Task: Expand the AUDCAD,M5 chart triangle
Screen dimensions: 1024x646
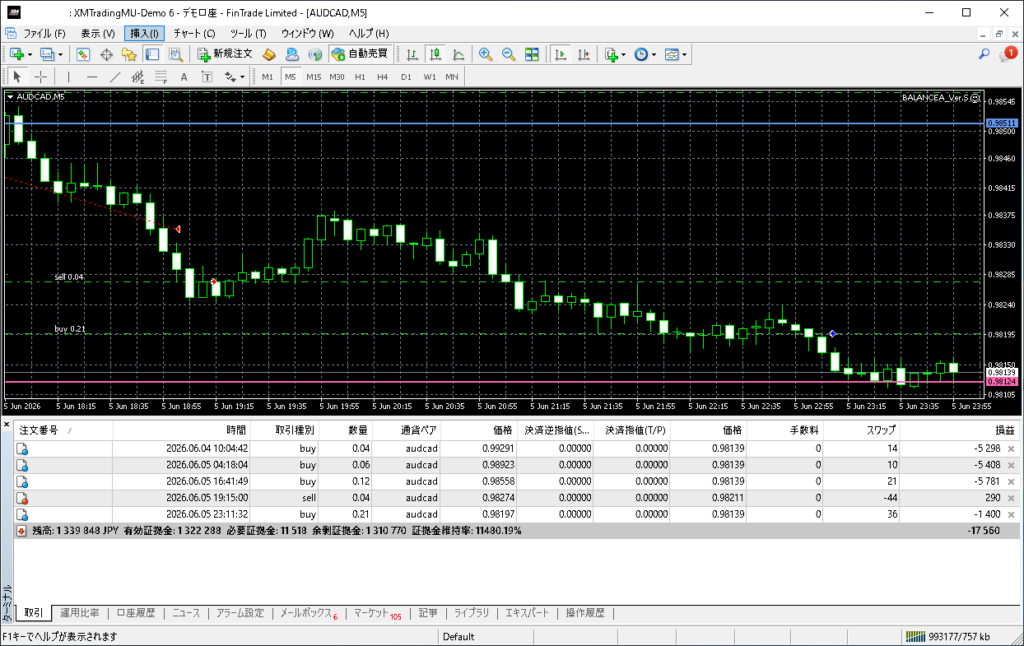Action: [x=10, y=97]
